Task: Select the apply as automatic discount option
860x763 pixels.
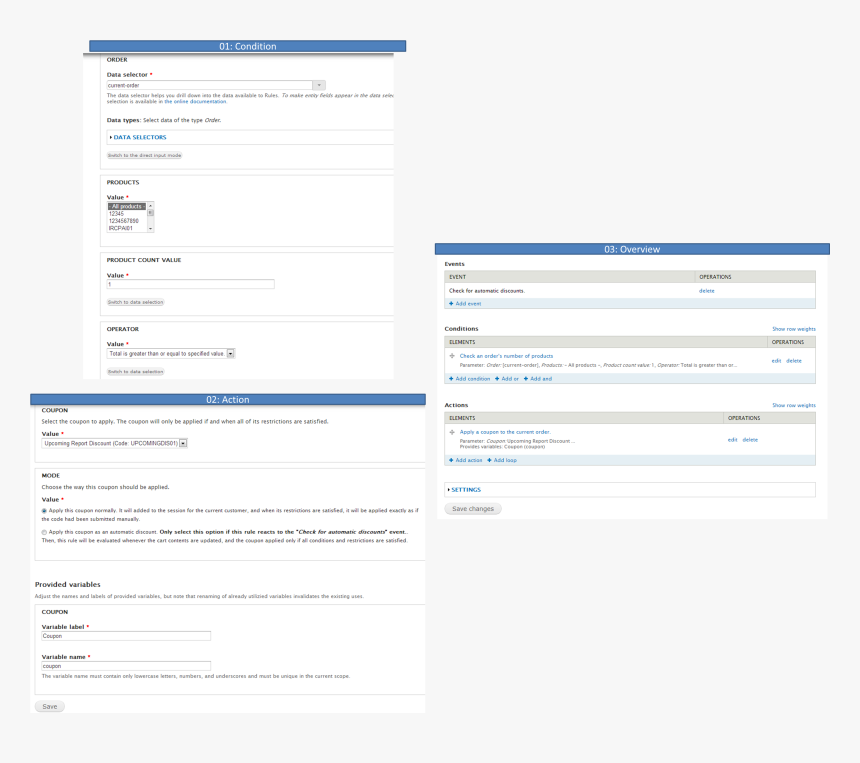Action: 44,532
